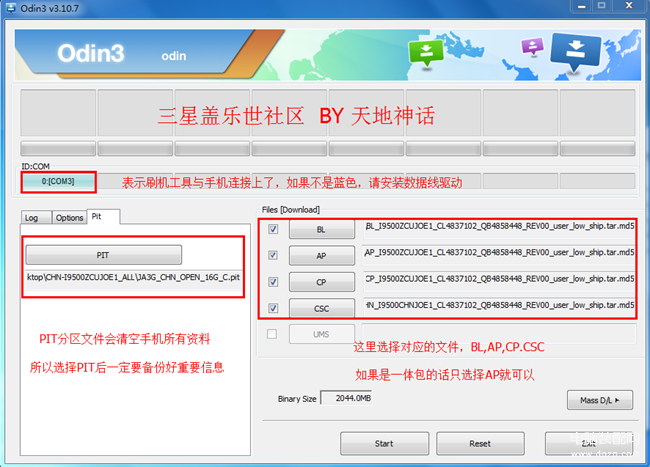Viewport: 650px width, 467px height.
Task: Toggle the CSC file checkbox
Action: tap(273, 308)
